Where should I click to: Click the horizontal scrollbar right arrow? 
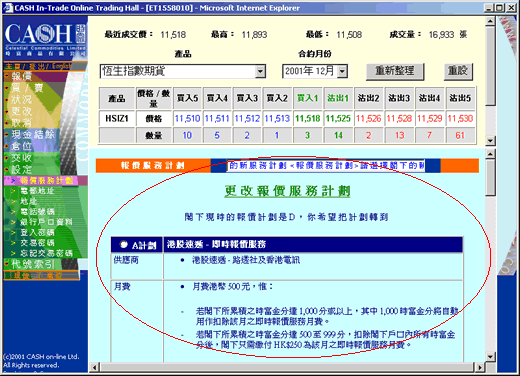click(480, 367)
